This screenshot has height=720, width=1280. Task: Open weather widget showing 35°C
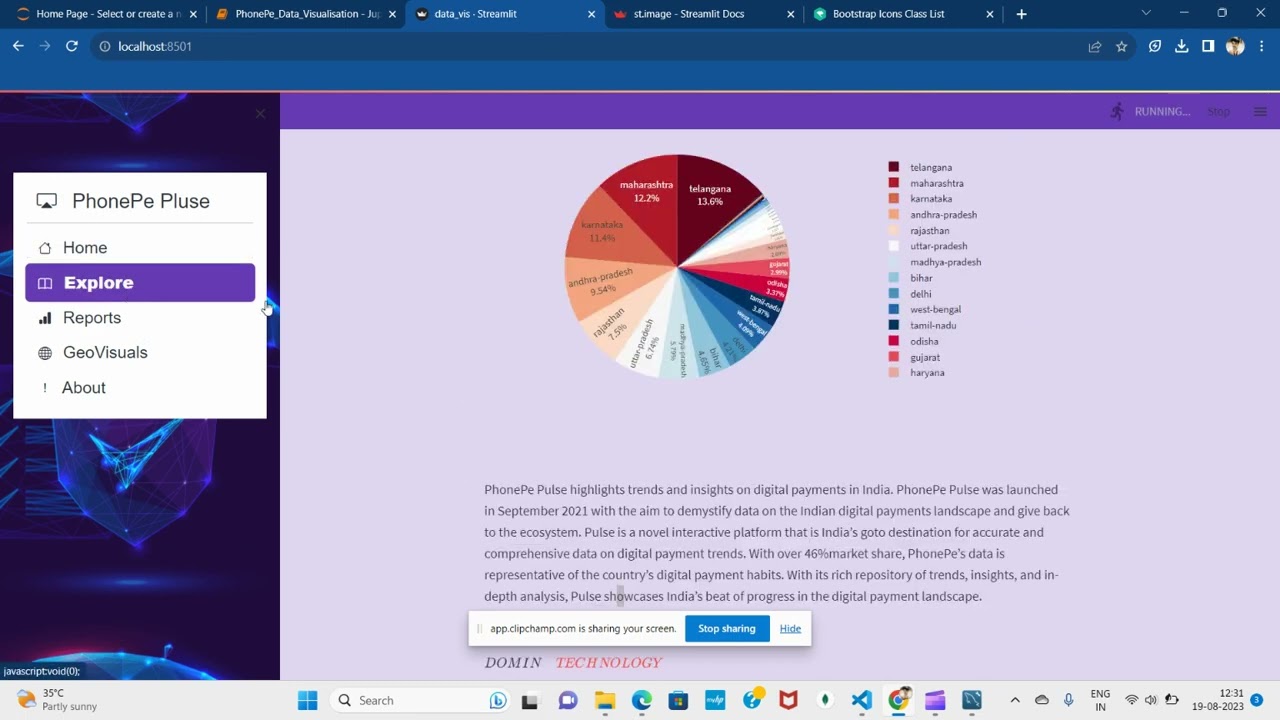(57, 700)
